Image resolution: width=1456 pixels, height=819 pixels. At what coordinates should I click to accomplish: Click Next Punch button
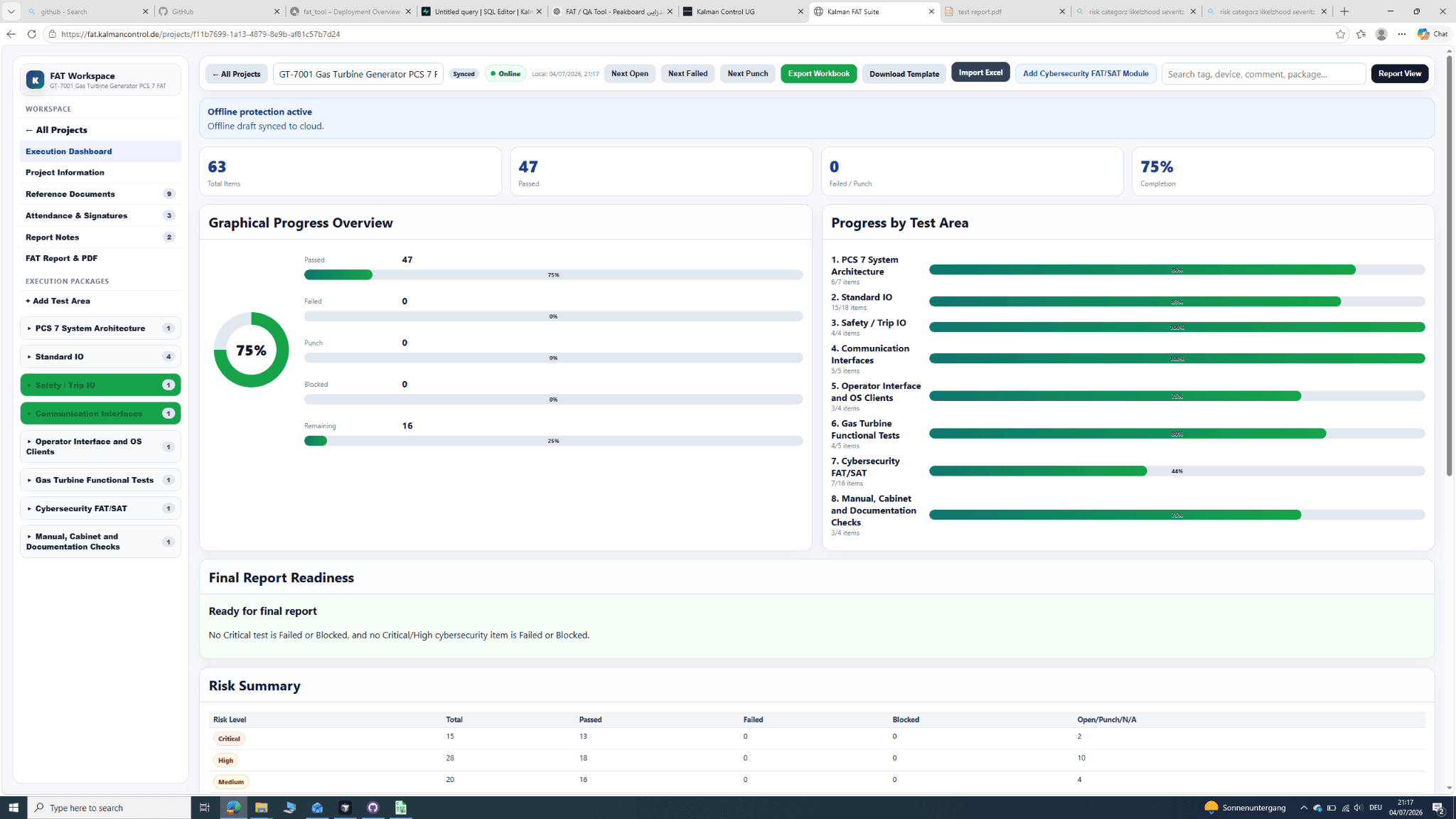point(747,74)
